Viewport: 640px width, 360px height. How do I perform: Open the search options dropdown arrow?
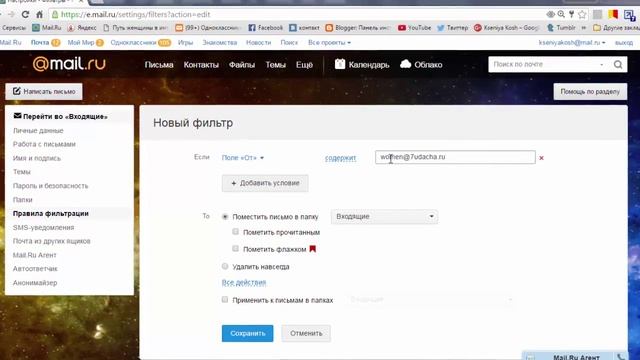(x=601, y=64)
